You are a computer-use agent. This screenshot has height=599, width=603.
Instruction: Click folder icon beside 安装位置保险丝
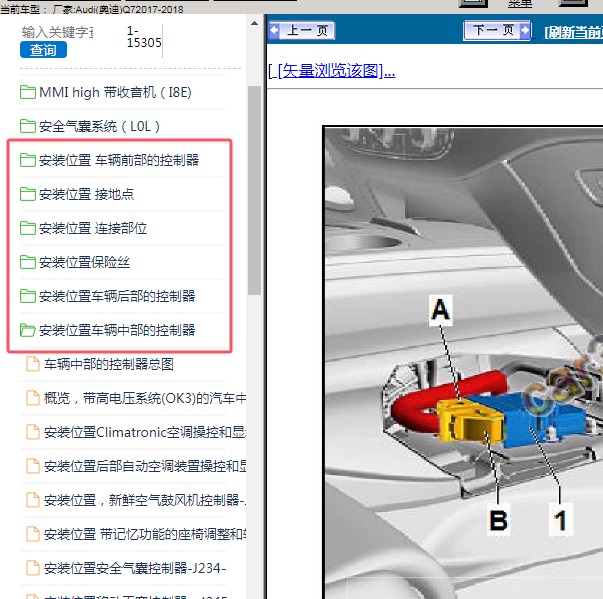[28, 262]
